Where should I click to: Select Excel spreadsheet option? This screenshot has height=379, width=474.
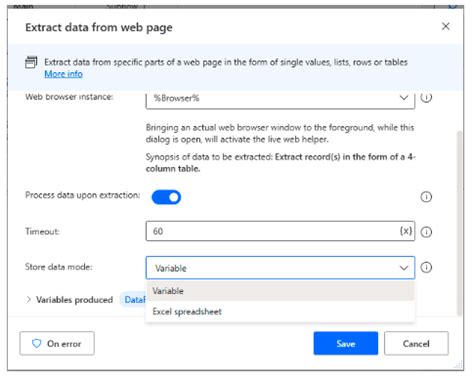[280, 311]
